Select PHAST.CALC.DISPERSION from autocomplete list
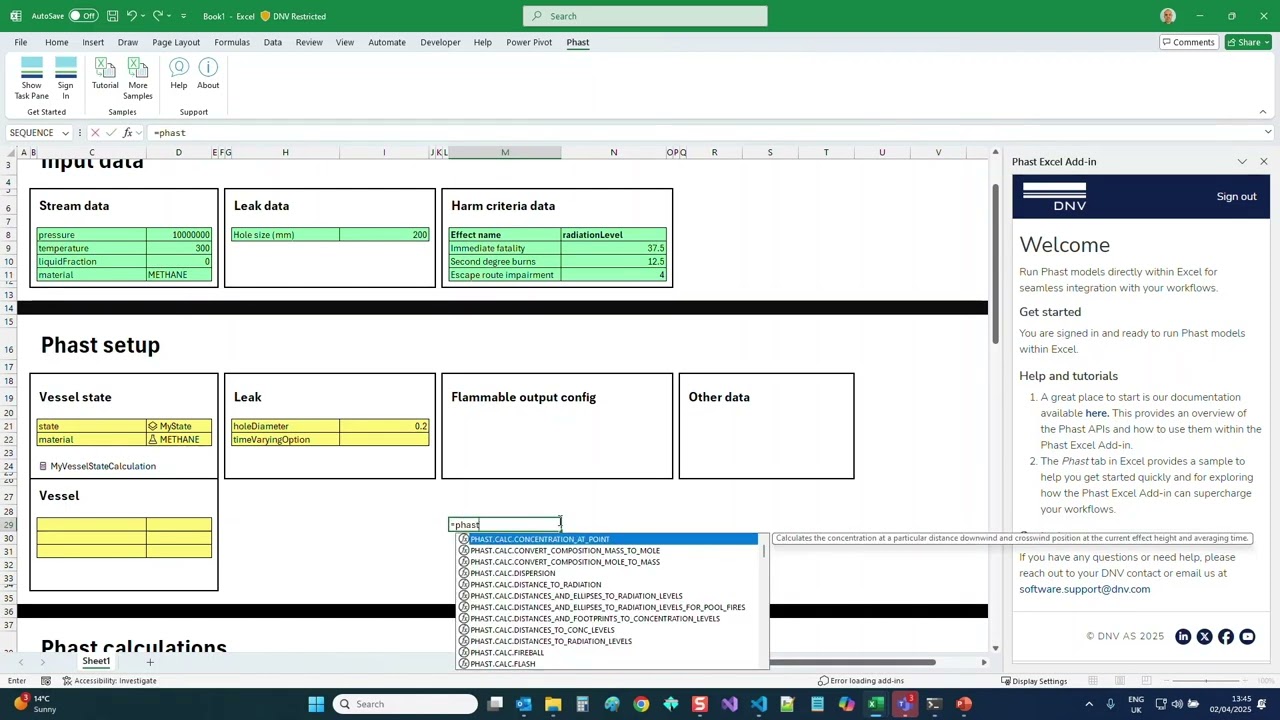Viewport: 1280px width, 720px height. (x=608, y=574)
